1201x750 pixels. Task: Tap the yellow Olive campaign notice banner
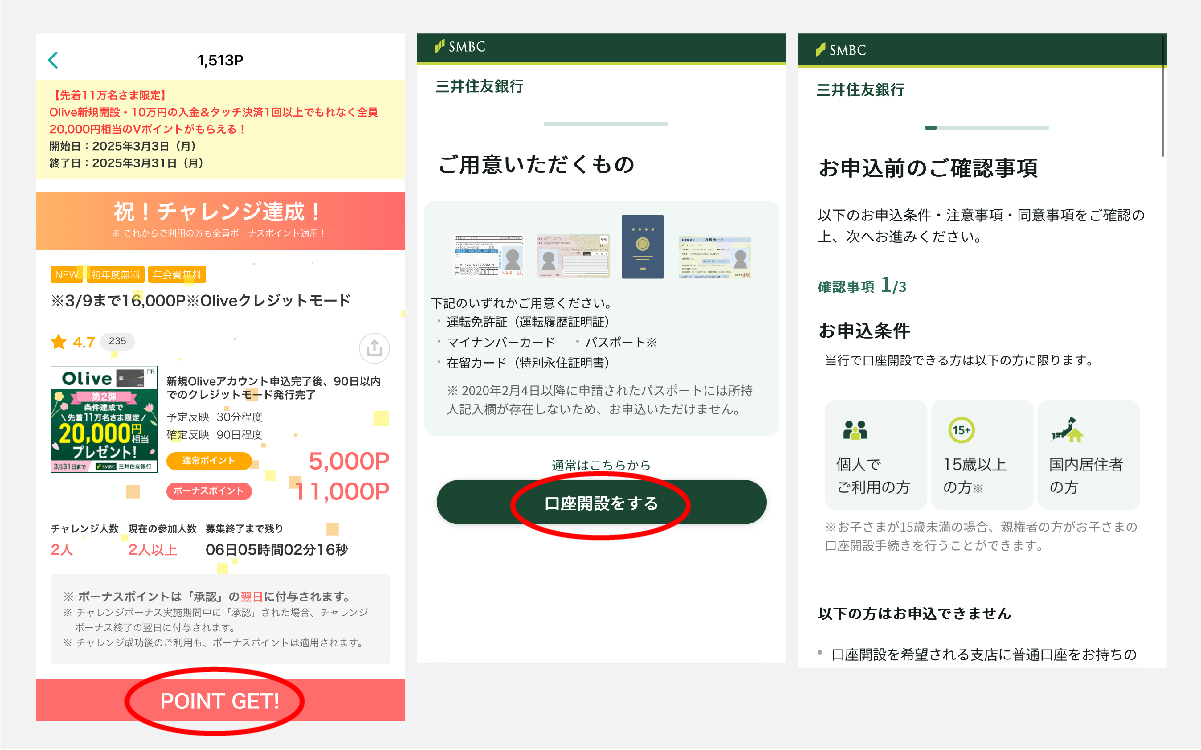(220, 130)
